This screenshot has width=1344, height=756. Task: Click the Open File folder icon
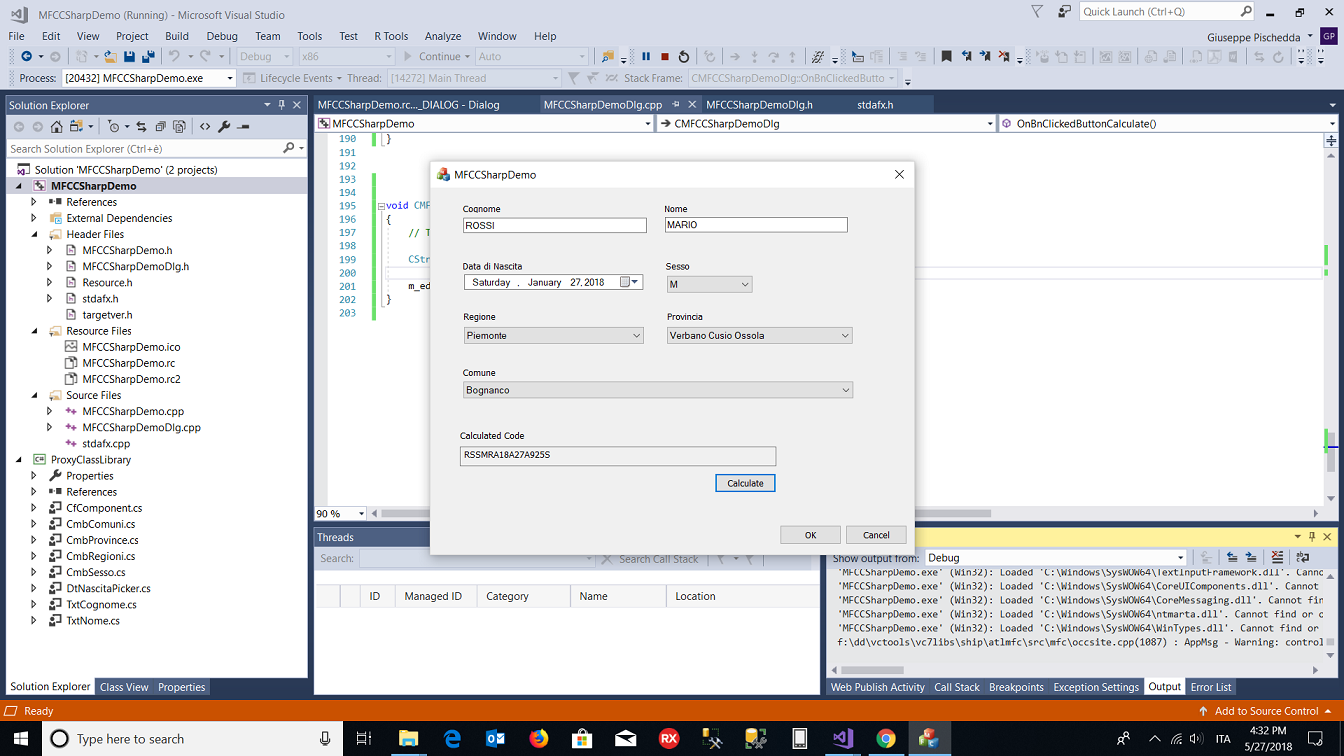(111, 57)
